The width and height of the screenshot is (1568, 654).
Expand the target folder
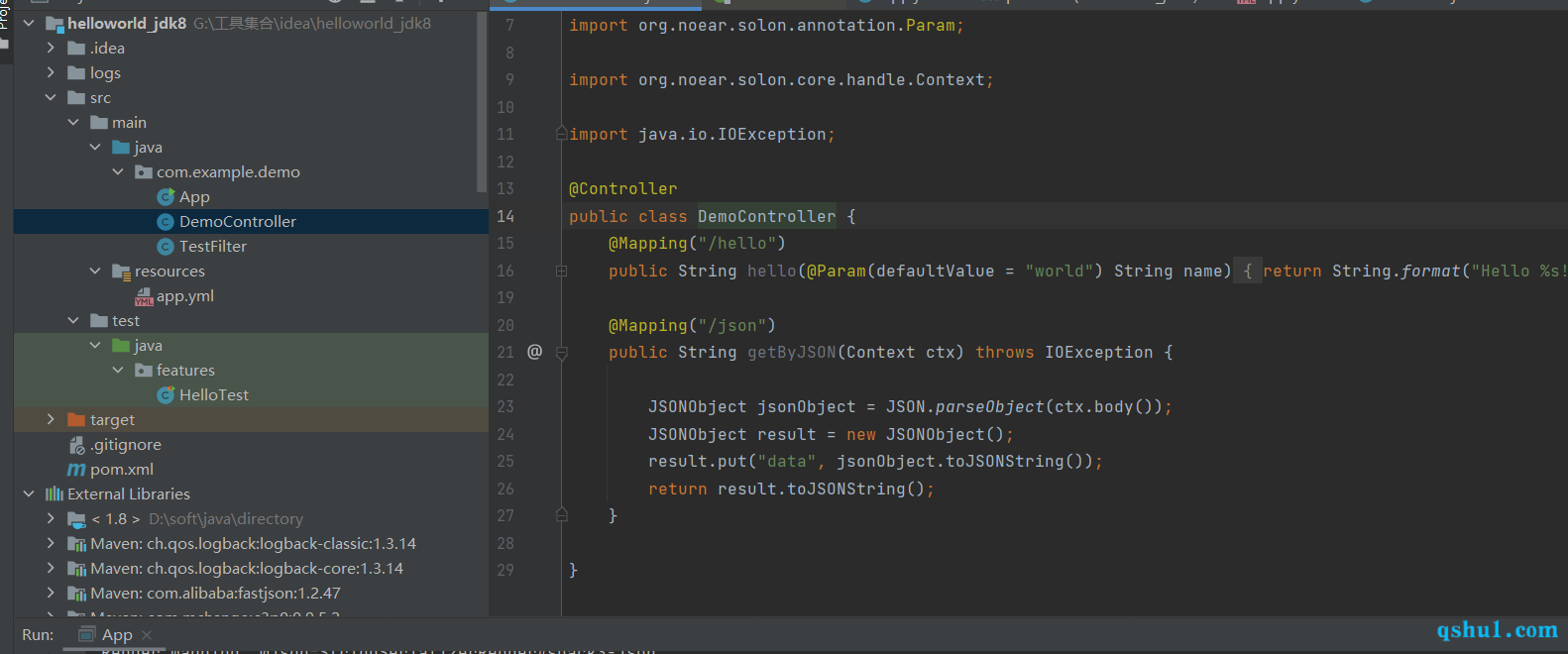pyautogui.click(x=51, y=419)
